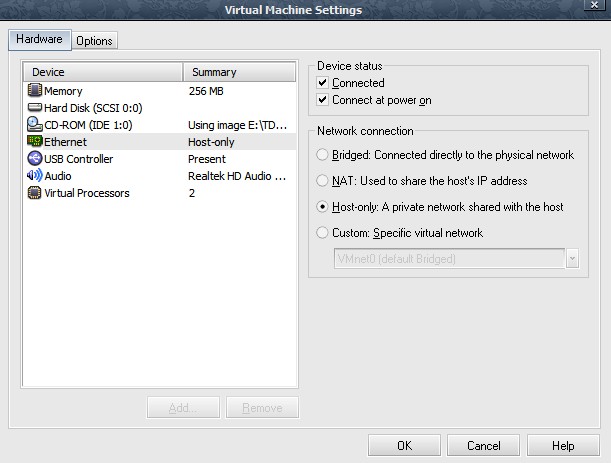Sort by the Device column header
Screen dimensions: 611x463
102,72
